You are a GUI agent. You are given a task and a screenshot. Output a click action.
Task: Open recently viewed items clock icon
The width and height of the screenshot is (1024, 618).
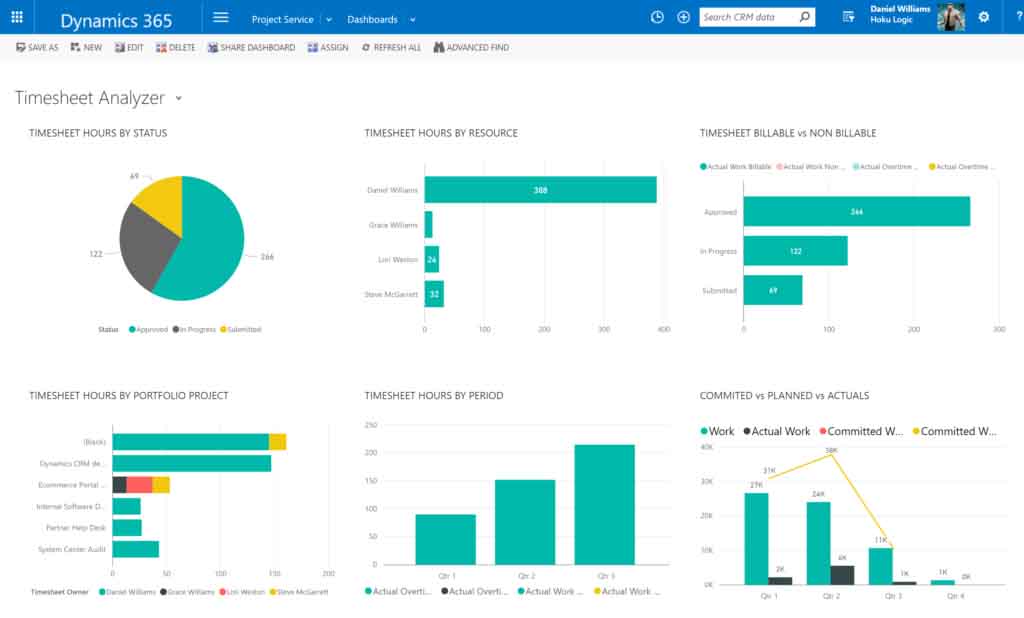tap(657, 17)
